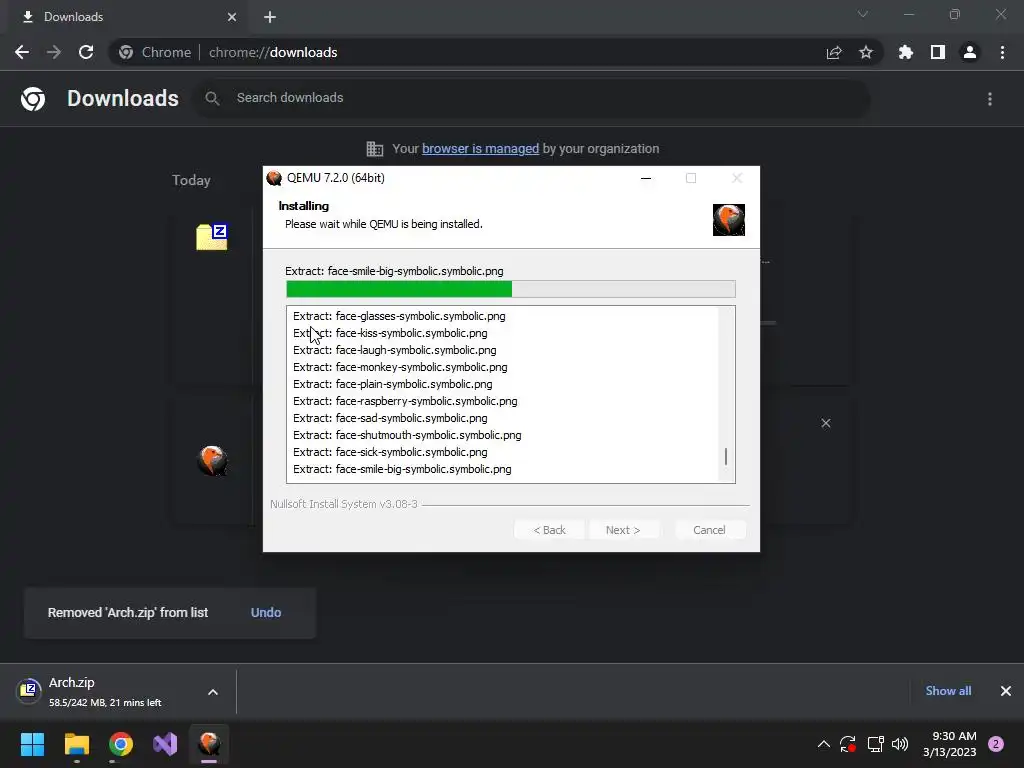Click the Back button in QEMU installer
The height and width of the screenshot is (768, 1024).
point(549,530)
